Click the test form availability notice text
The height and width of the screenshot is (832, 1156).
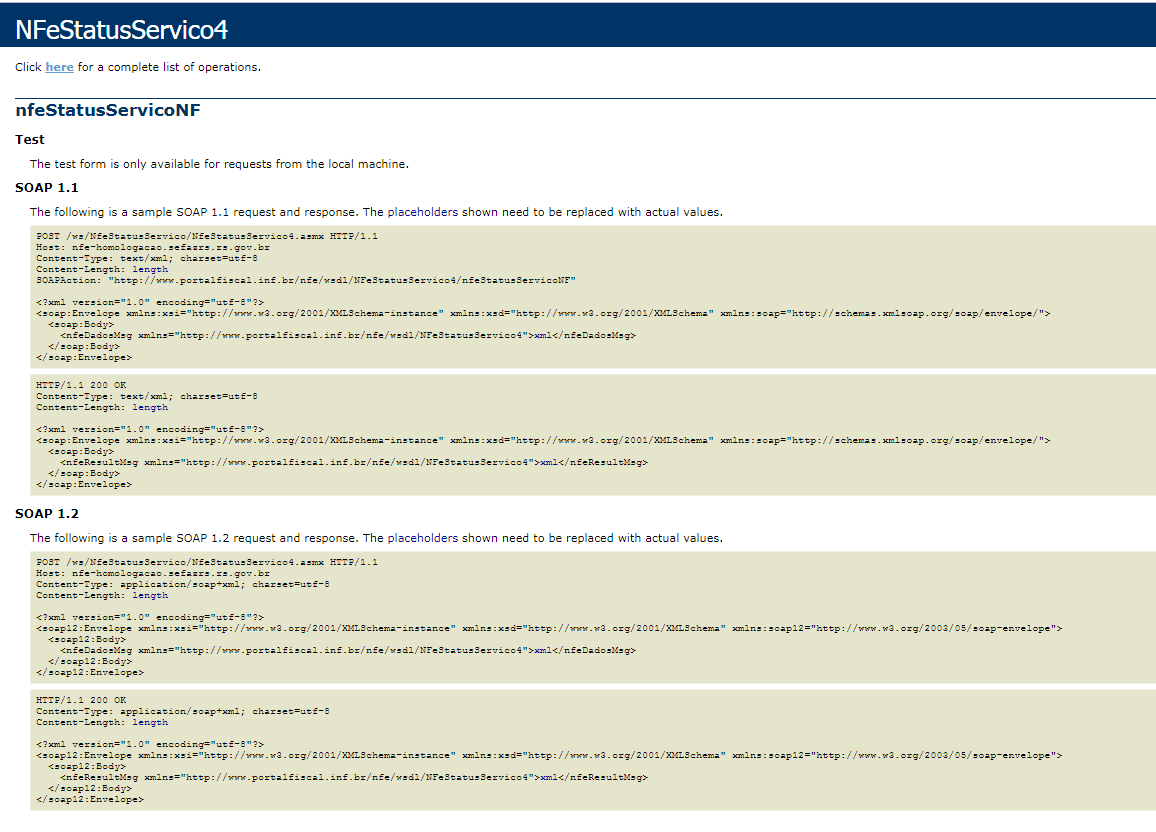219,164
